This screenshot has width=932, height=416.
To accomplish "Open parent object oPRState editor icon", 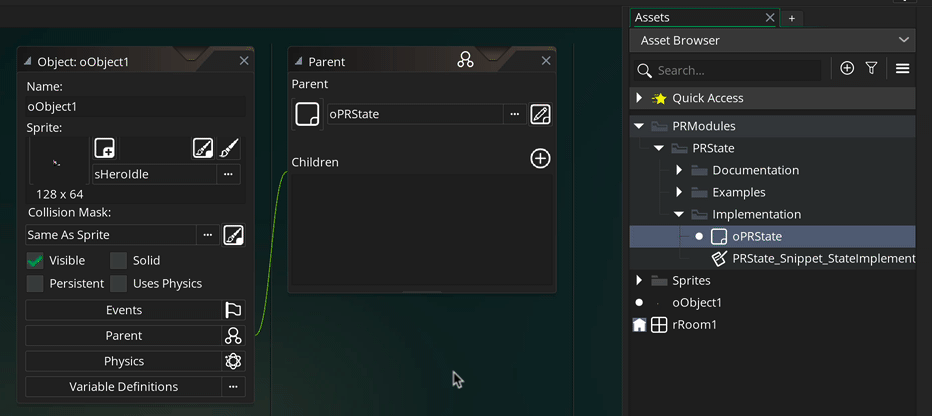I will (x=540, y=114).
